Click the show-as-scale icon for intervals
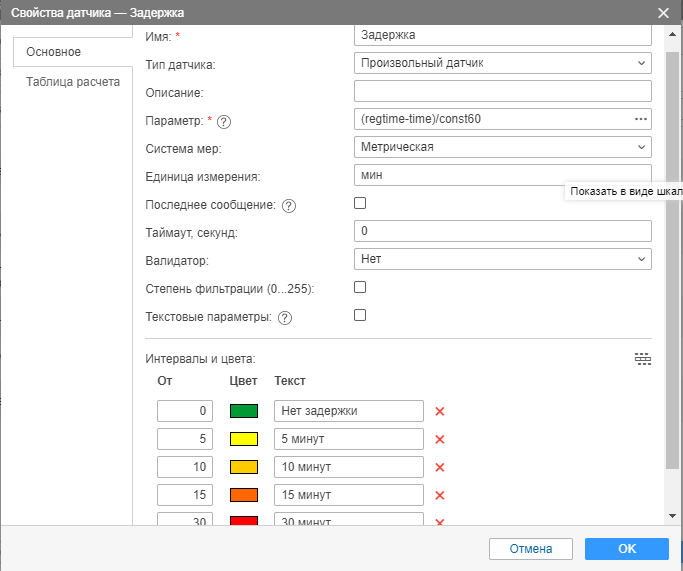The width and height of the screenshot is (683, 571). [x=643, y=359]
